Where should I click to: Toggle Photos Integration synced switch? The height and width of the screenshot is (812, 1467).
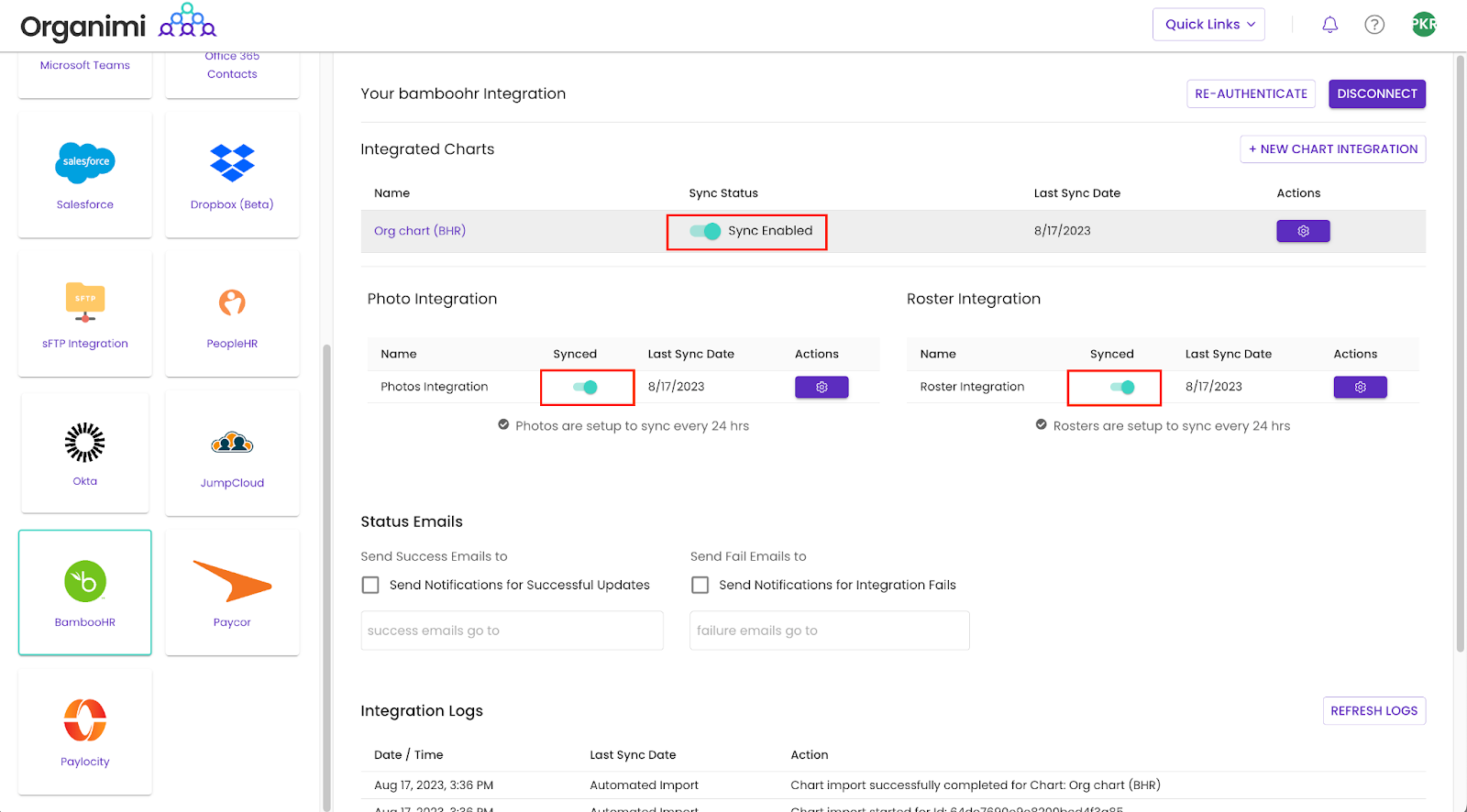[x=585, y=387]
